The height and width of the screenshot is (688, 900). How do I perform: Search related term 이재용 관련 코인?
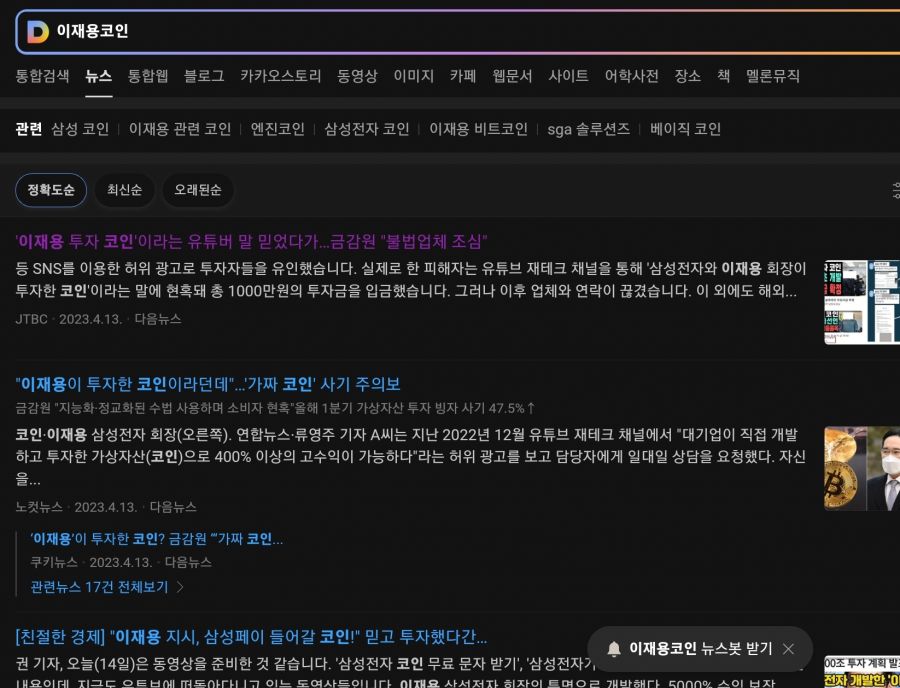click(x=180, y=129)
